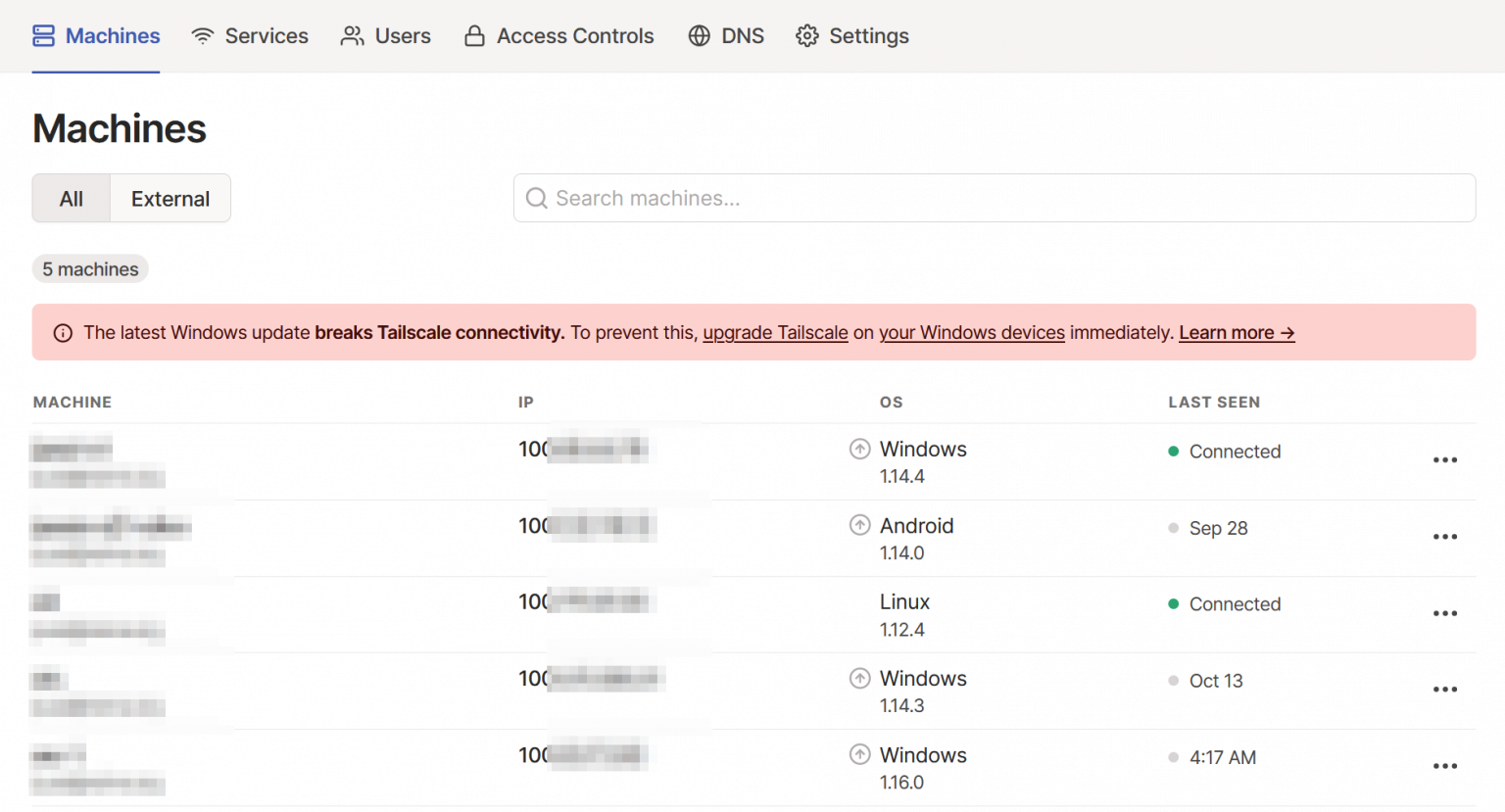Click the Windows label in the 1.14.3 row
Screen dimensions: 1505x812
(x=923, y=678)
